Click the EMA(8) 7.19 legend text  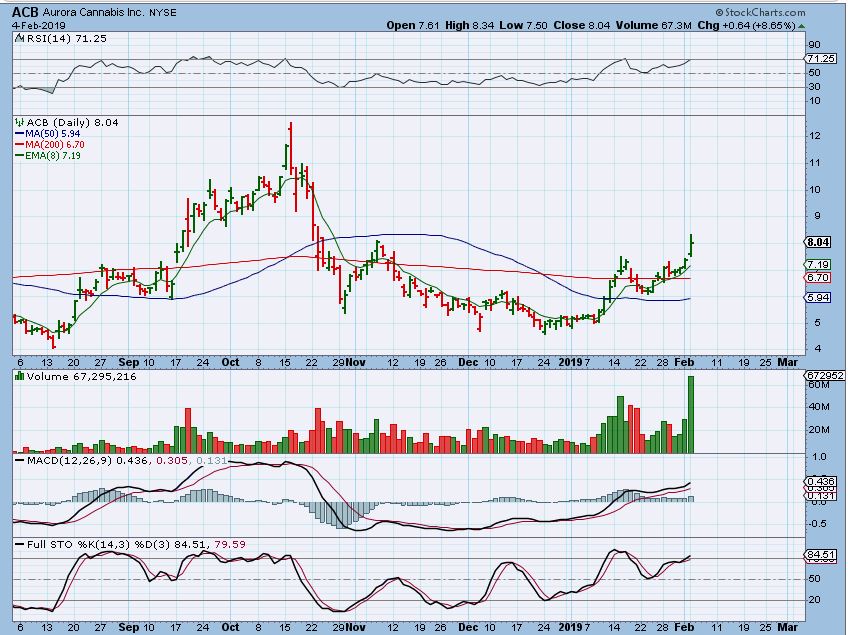tap(53, 156)
